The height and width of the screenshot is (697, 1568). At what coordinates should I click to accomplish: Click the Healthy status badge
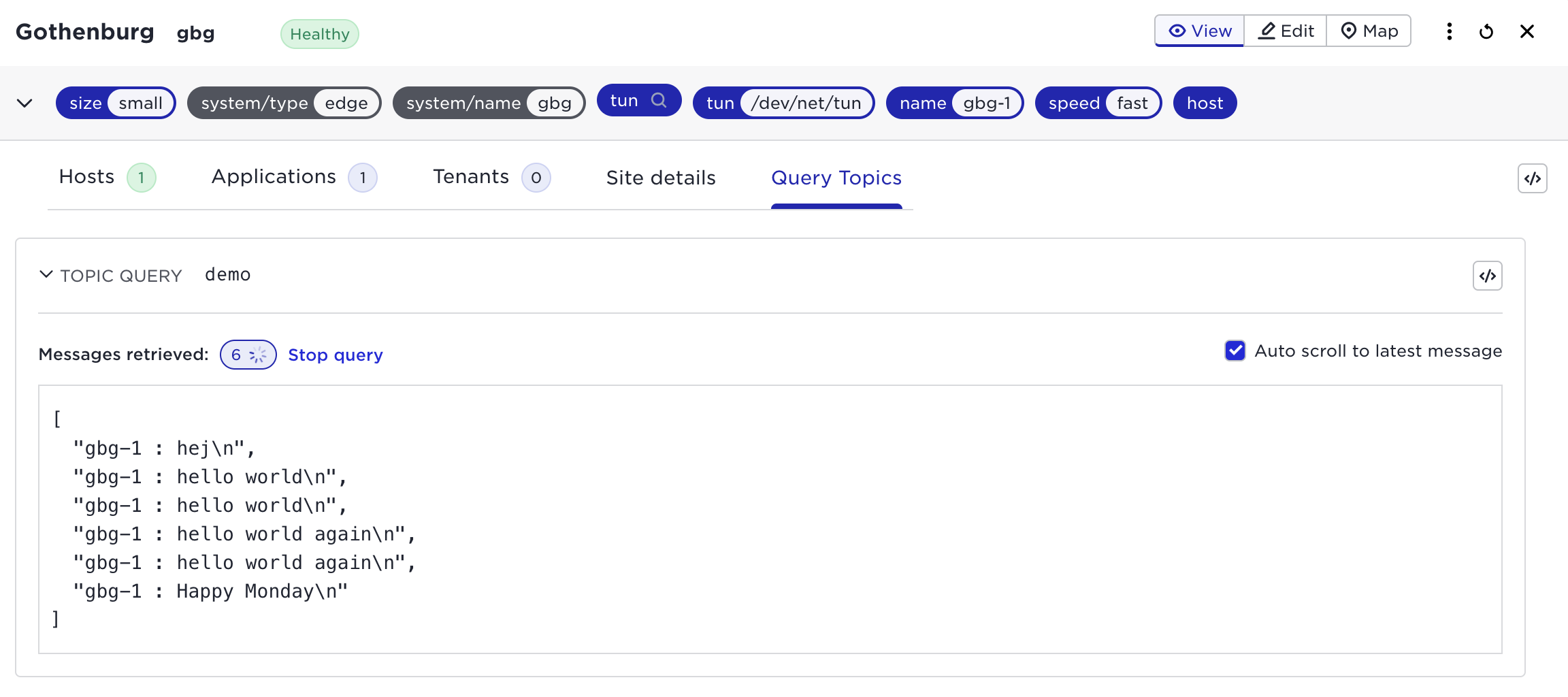click(x=319, y=34)
